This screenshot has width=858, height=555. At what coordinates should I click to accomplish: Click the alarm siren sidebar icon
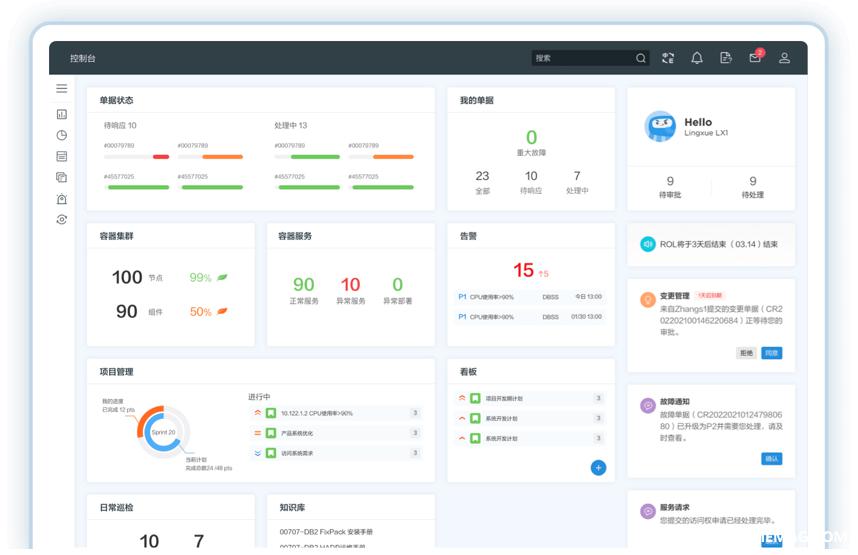click(x=62, y=199)
